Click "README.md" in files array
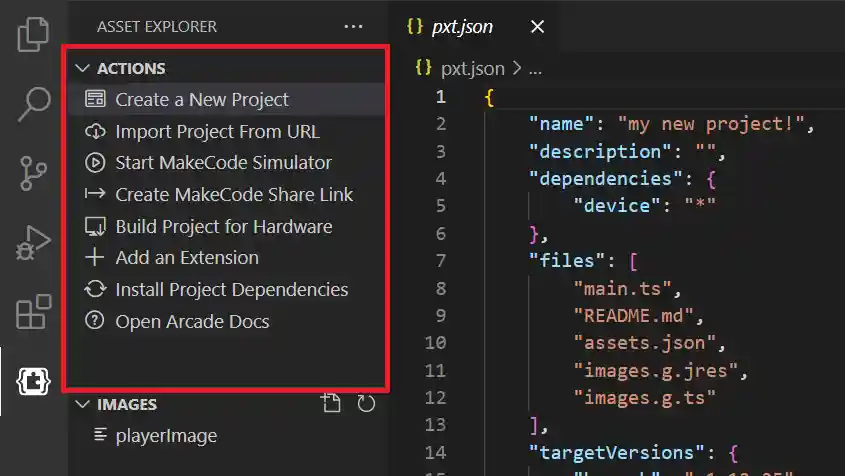845x476 pixels. 633,316
